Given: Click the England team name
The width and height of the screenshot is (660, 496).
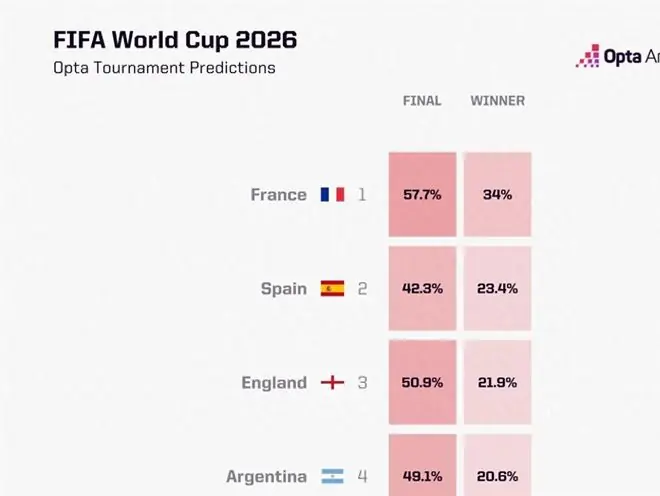Looking at the screenshot, I should point(274,383).
